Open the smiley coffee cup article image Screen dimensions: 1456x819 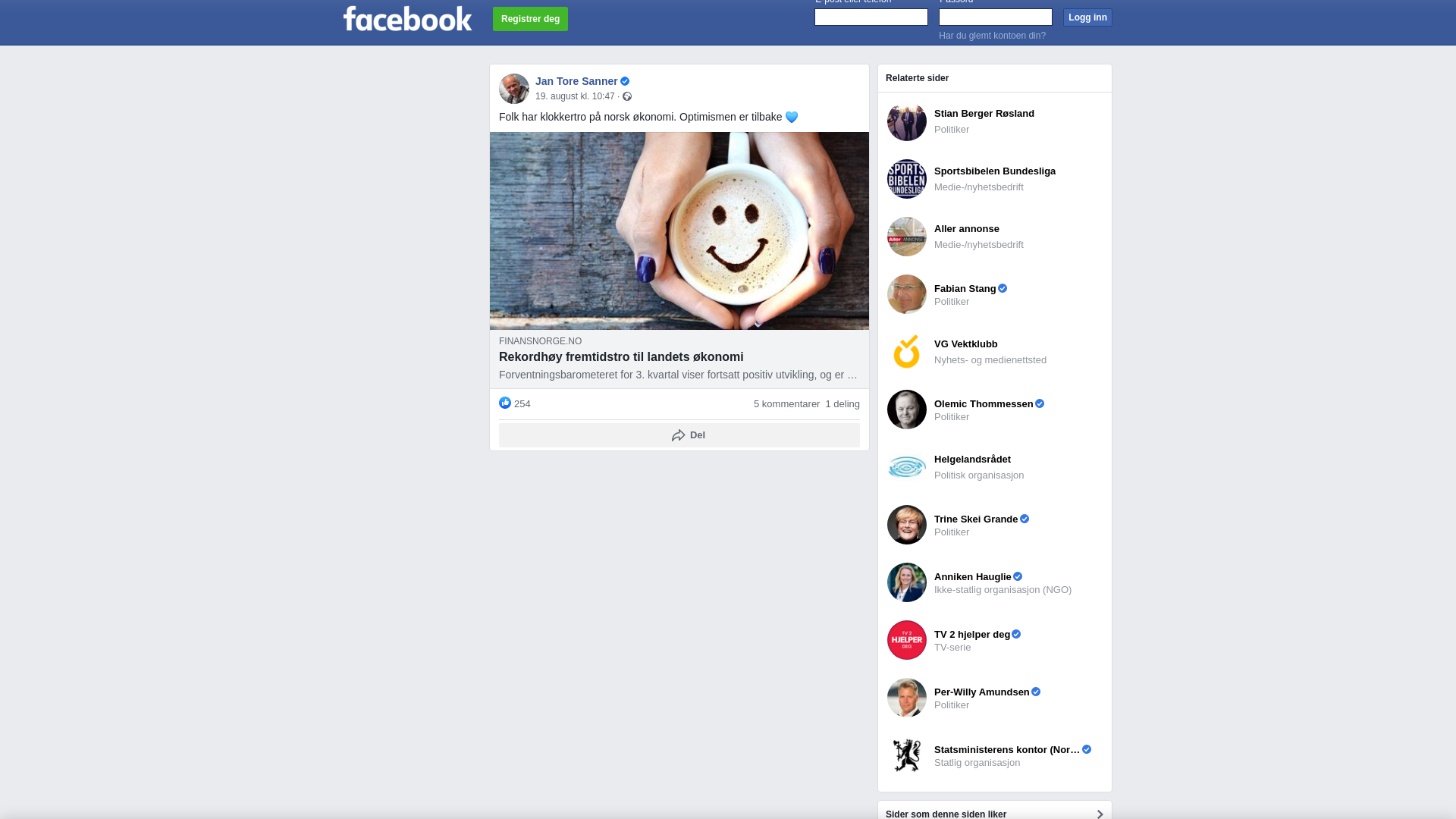pos(679,231)
